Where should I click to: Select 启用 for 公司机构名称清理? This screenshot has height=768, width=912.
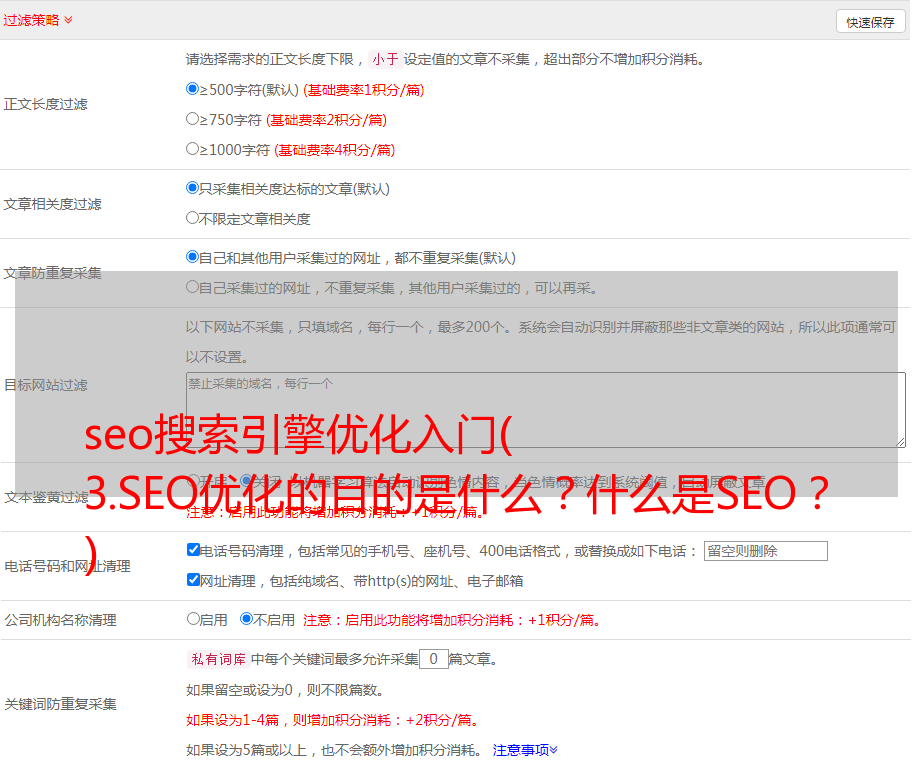point(193,619)
